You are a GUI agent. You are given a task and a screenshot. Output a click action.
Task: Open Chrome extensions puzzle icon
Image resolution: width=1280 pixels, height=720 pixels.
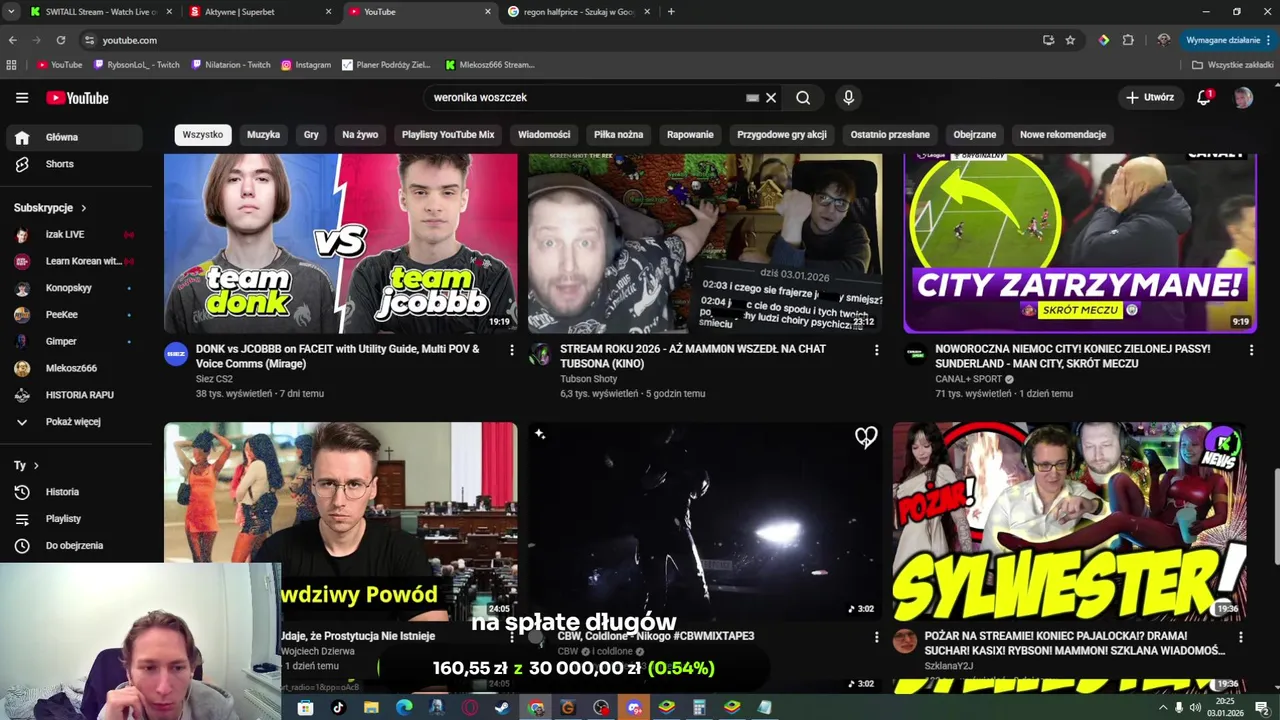1128,40
